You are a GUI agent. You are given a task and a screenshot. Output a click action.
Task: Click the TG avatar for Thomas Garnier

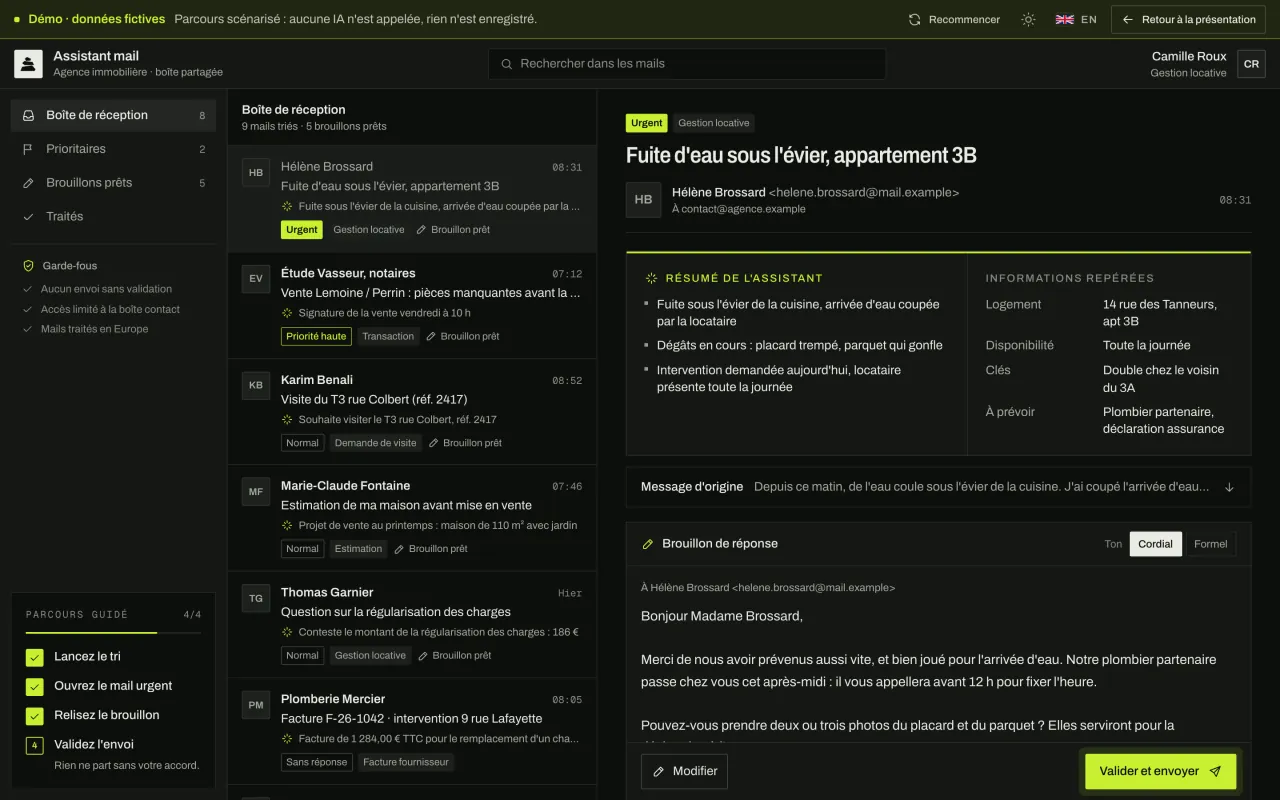click(x=256, y=598)
